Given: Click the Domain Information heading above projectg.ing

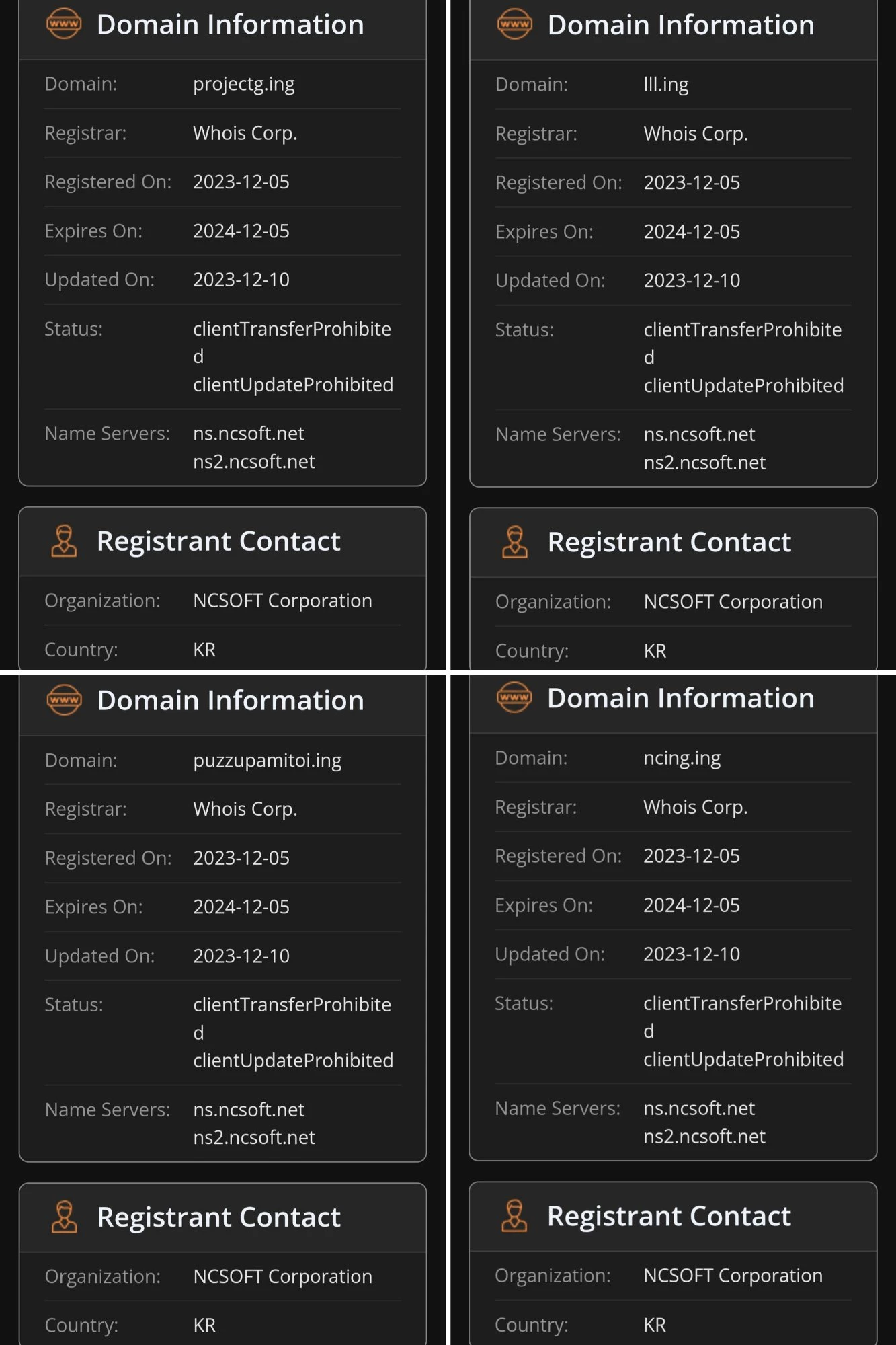Looking at the screenshot, I should tap(230, 25).
